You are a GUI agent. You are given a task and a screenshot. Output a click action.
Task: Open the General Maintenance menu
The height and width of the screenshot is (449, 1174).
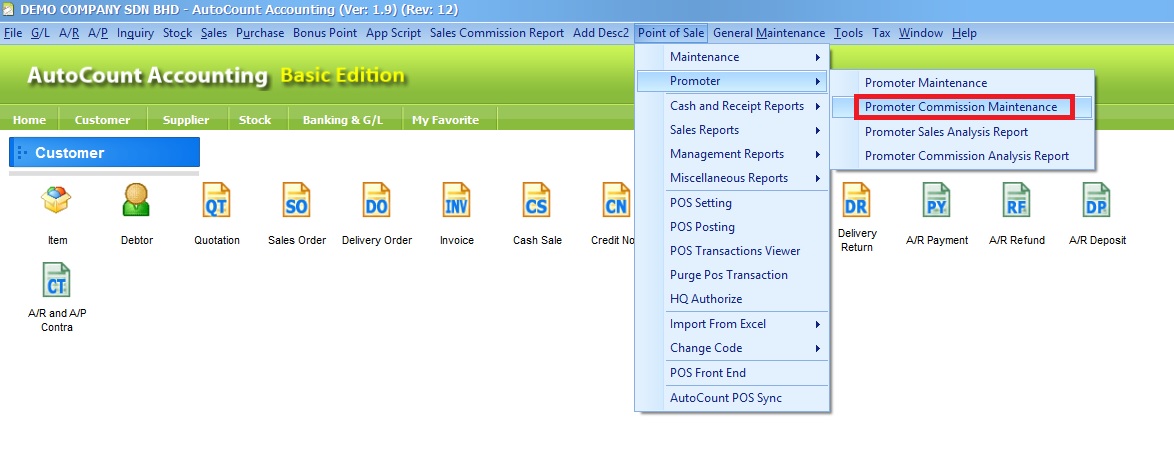[768, 33]
